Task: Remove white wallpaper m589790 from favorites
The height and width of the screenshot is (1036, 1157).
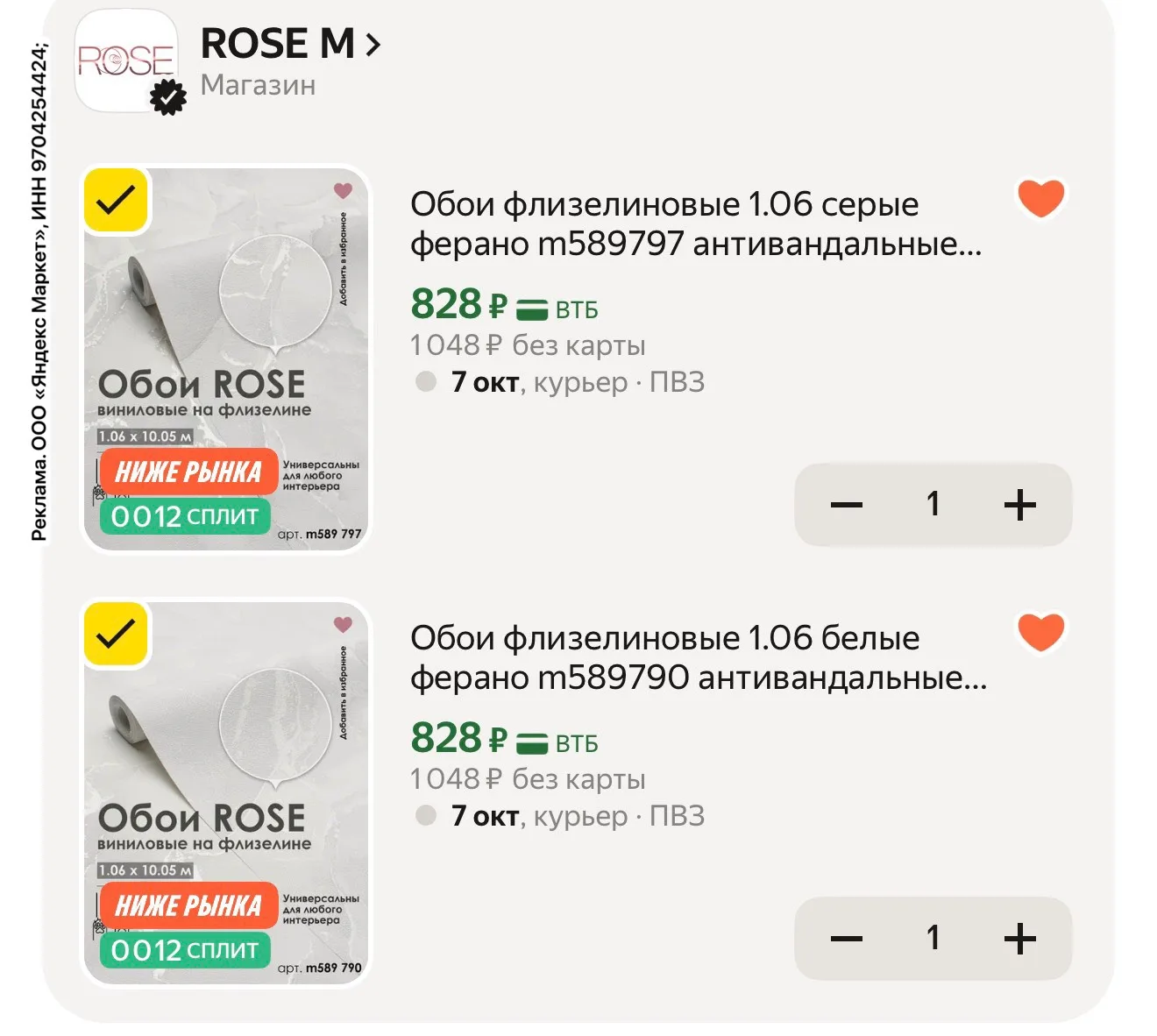Action: tap(1040, 632)
